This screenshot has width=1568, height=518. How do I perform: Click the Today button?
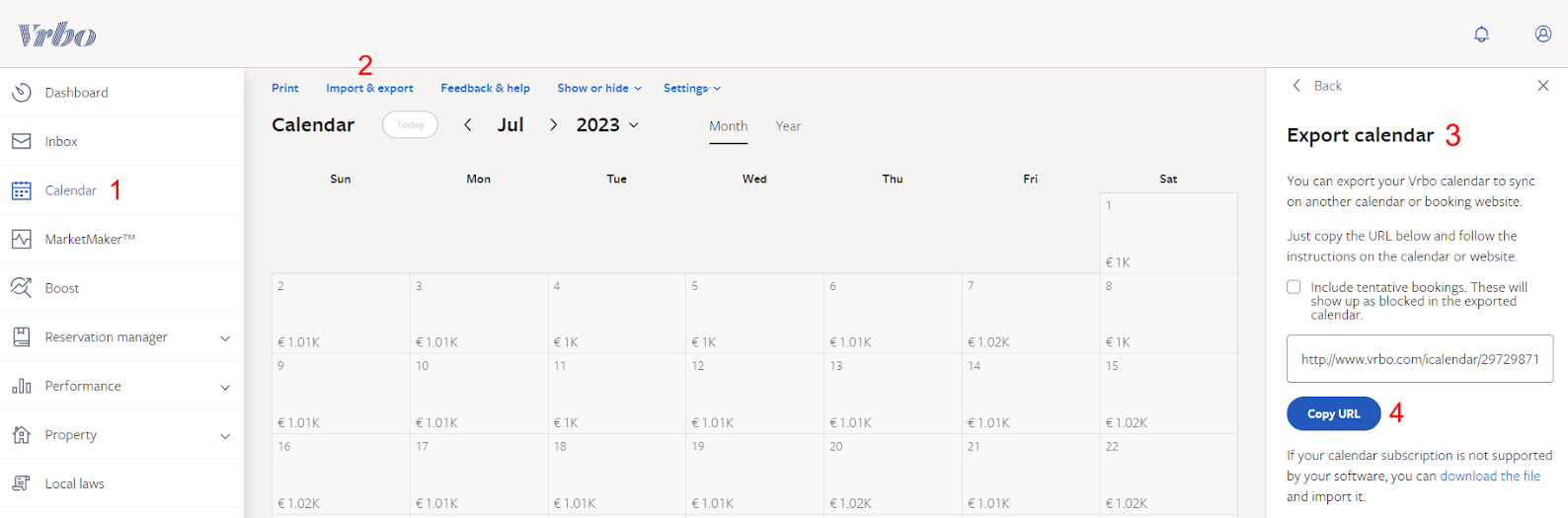[x=410, y=124]
